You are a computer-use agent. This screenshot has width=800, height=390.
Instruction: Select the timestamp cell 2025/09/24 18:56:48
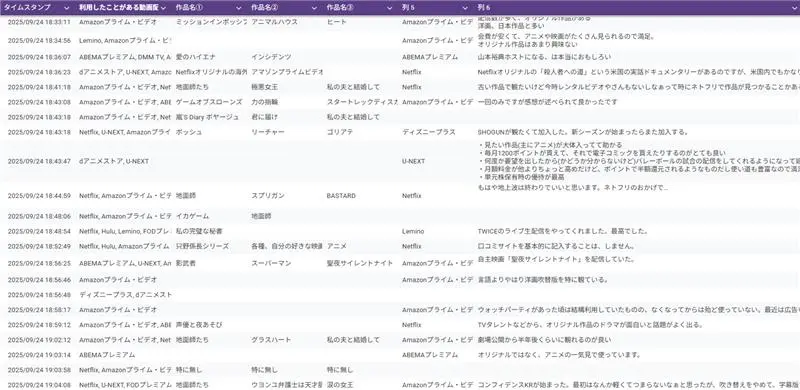pyautogui.click(x=39, y=295)
